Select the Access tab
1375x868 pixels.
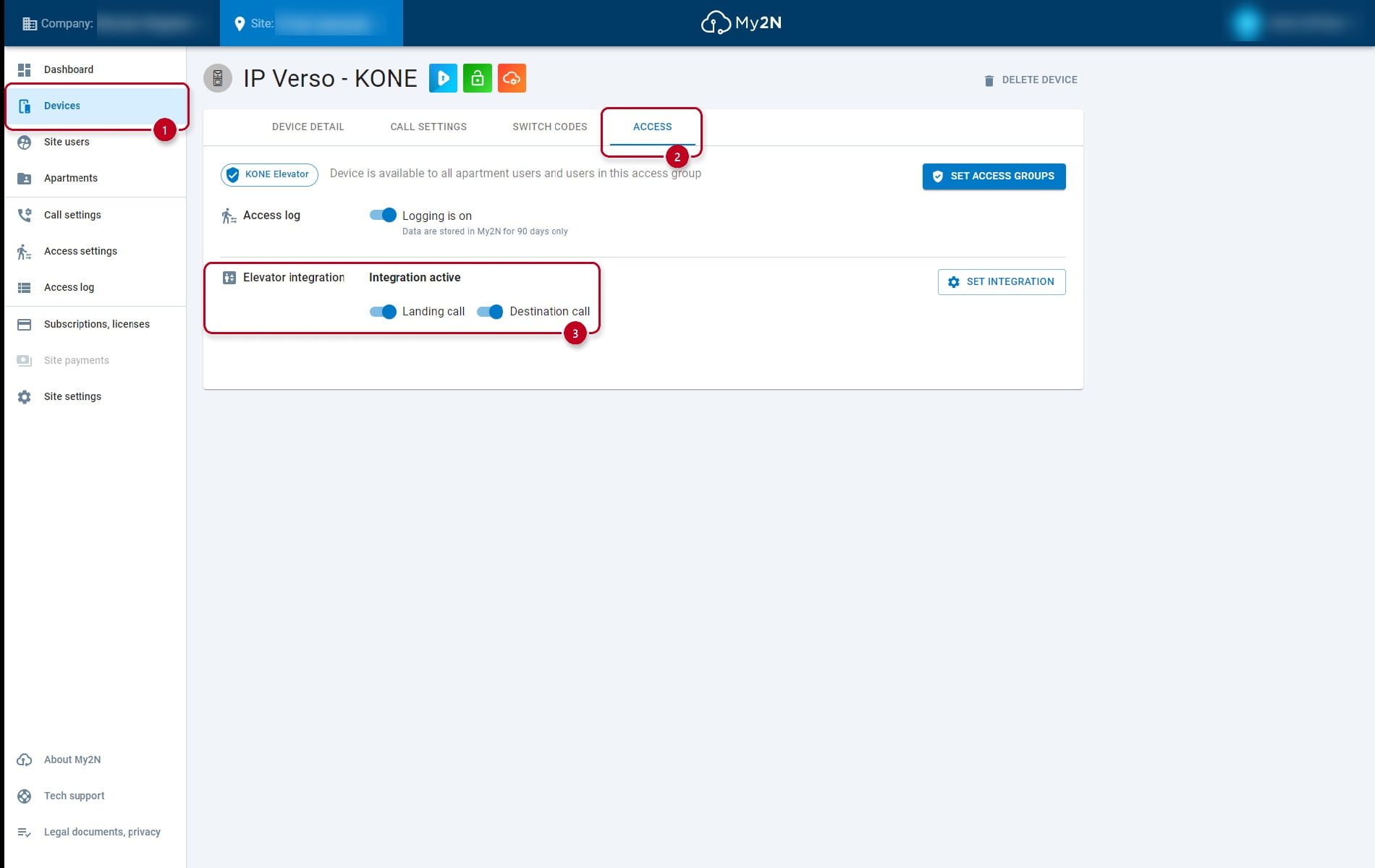coord(653,127)
